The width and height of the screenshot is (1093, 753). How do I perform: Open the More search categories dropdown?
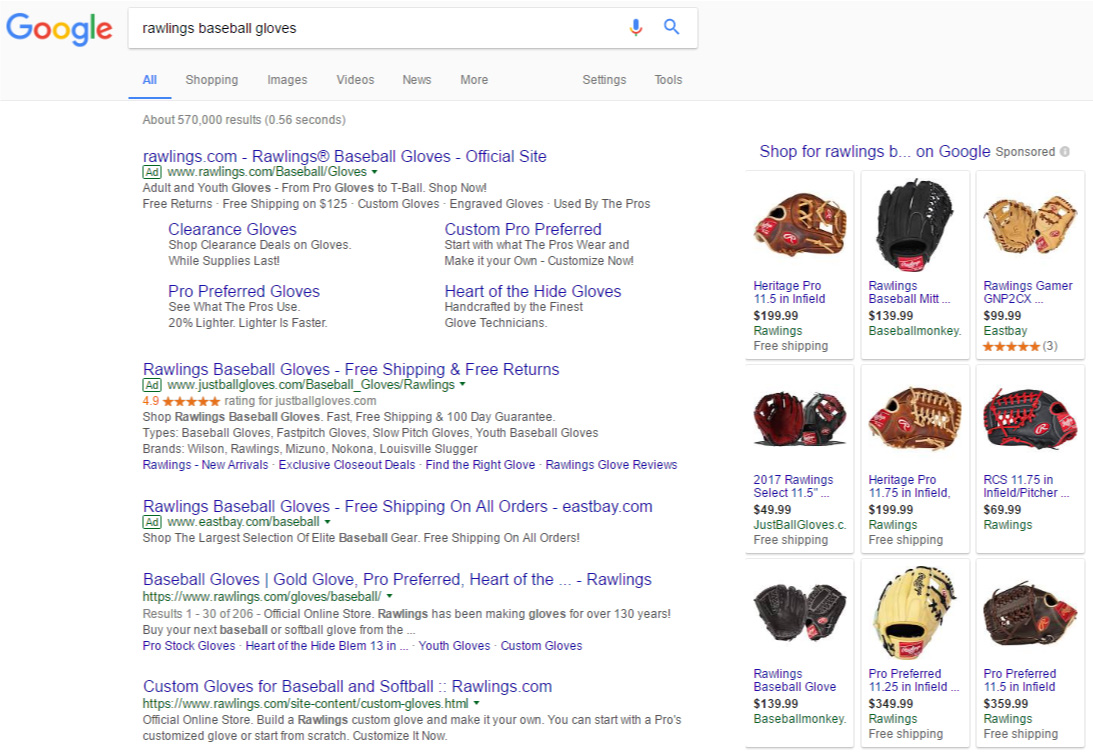pyautogui.click(x=473, y=79)
